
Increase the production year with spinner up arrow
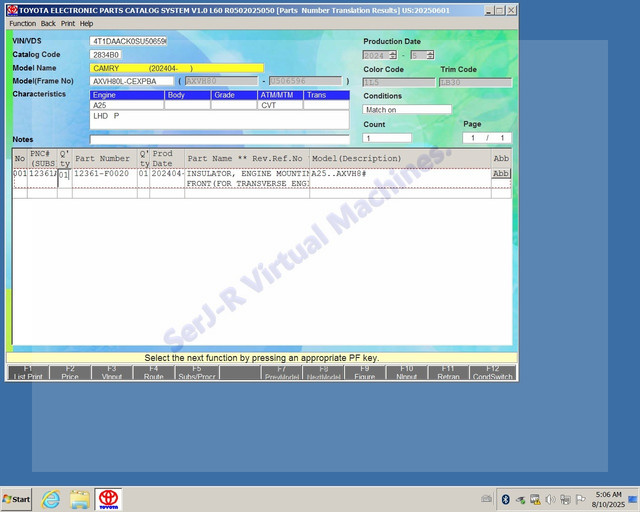coord(393,53)
